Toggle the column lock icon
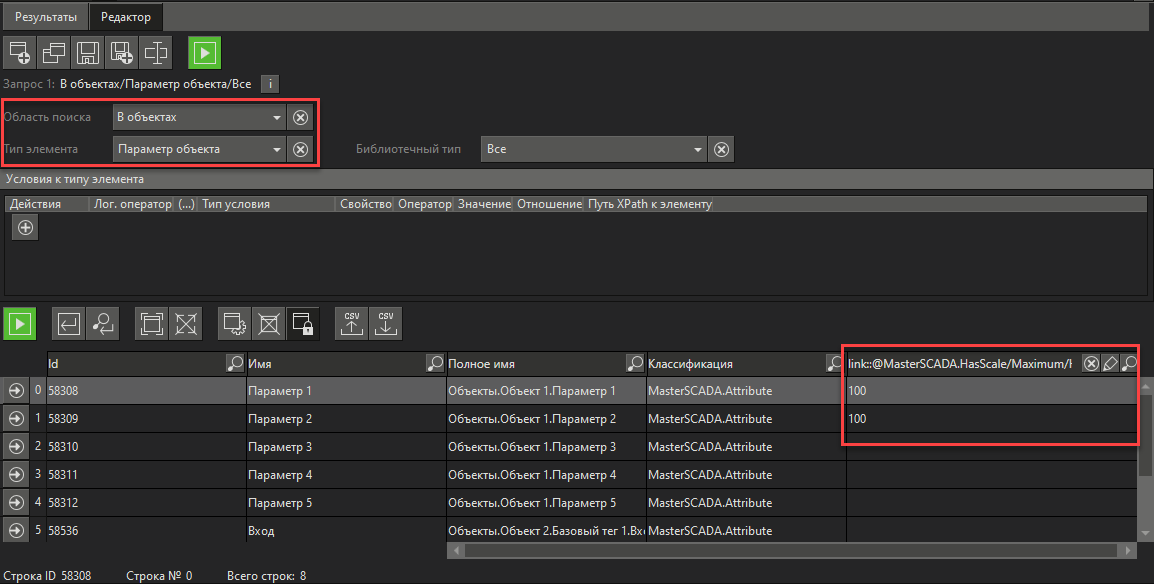This screenshot has height=584, width=1154. click(x=302, y=323)
